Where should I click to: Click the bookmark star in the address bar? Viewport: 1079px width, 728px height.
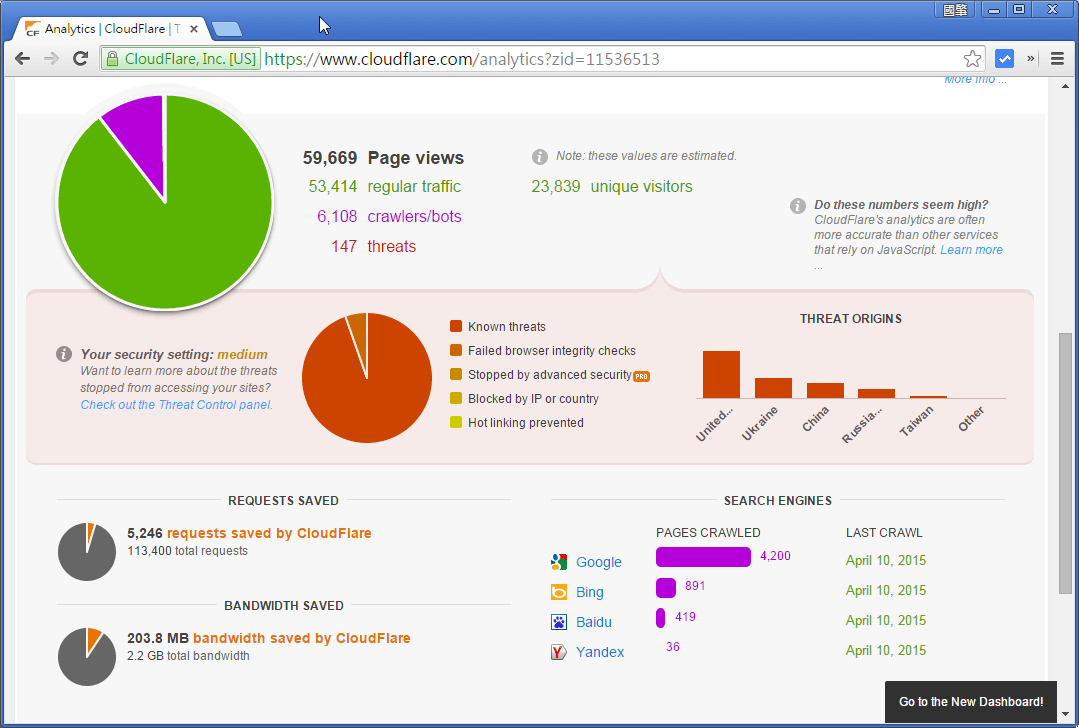pos(971,59)
